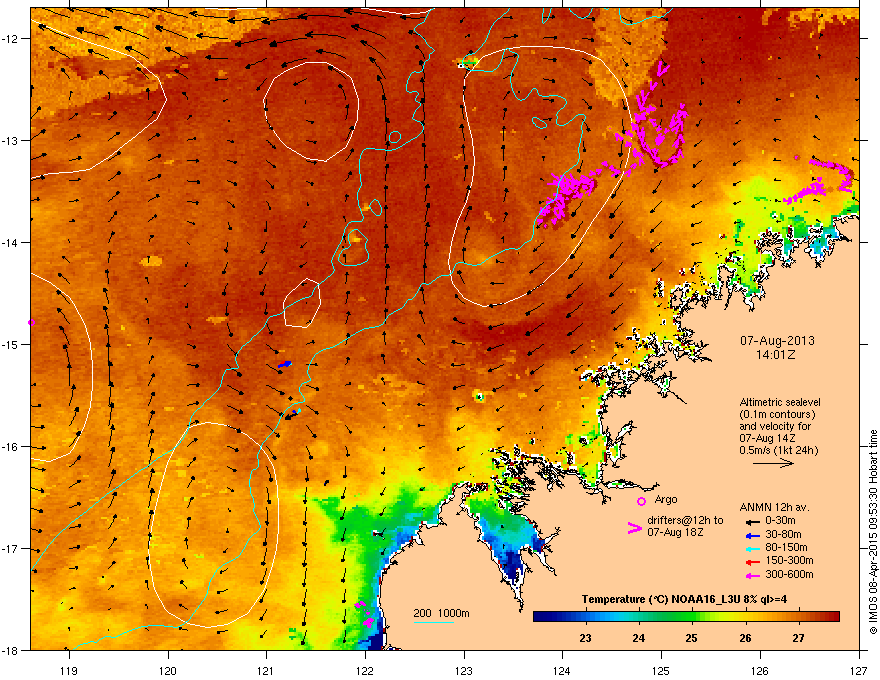Click the latitude axis label '-17'
Screen dimensions: 880x680
10,548
